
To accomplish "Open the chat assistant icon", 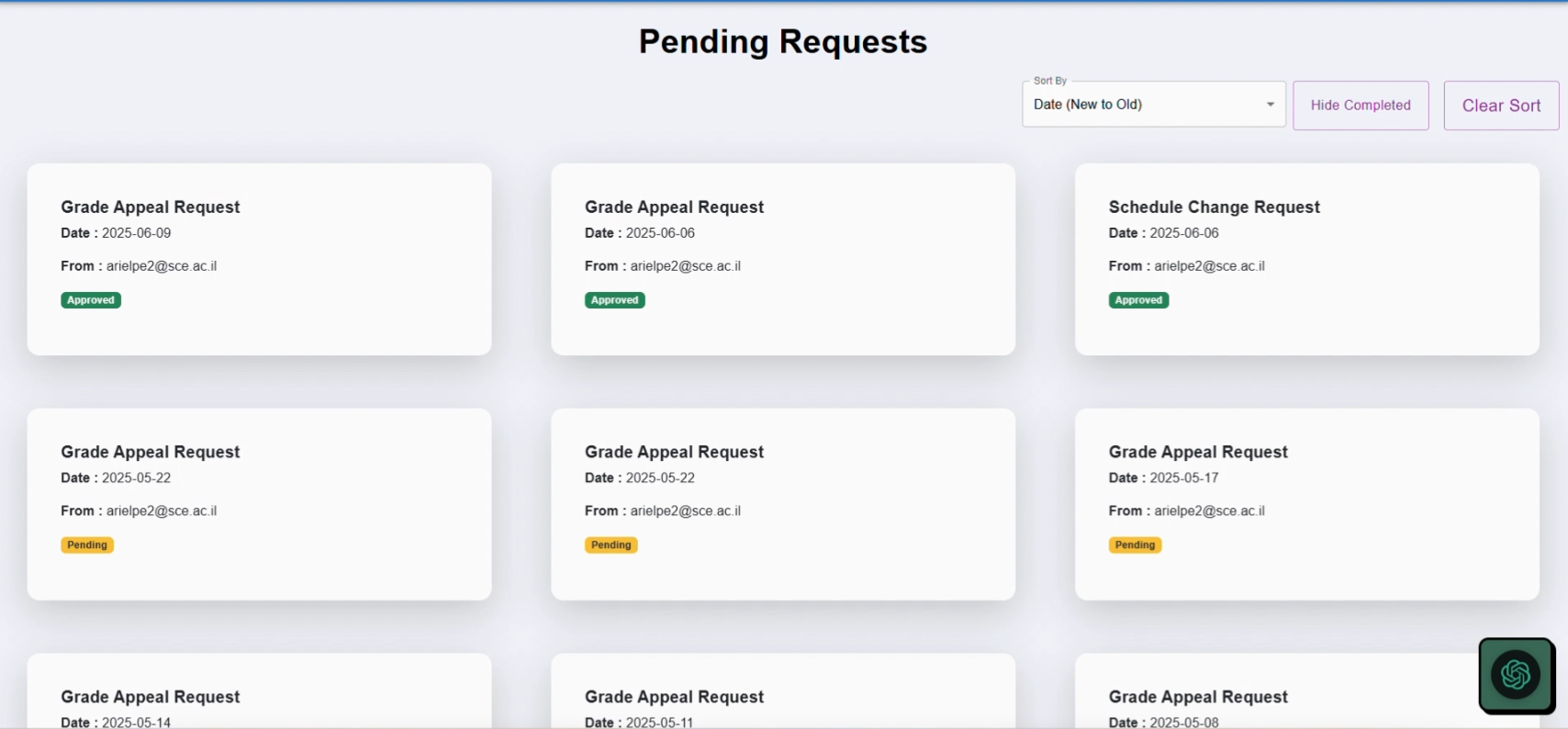I will pos(1516,675).
